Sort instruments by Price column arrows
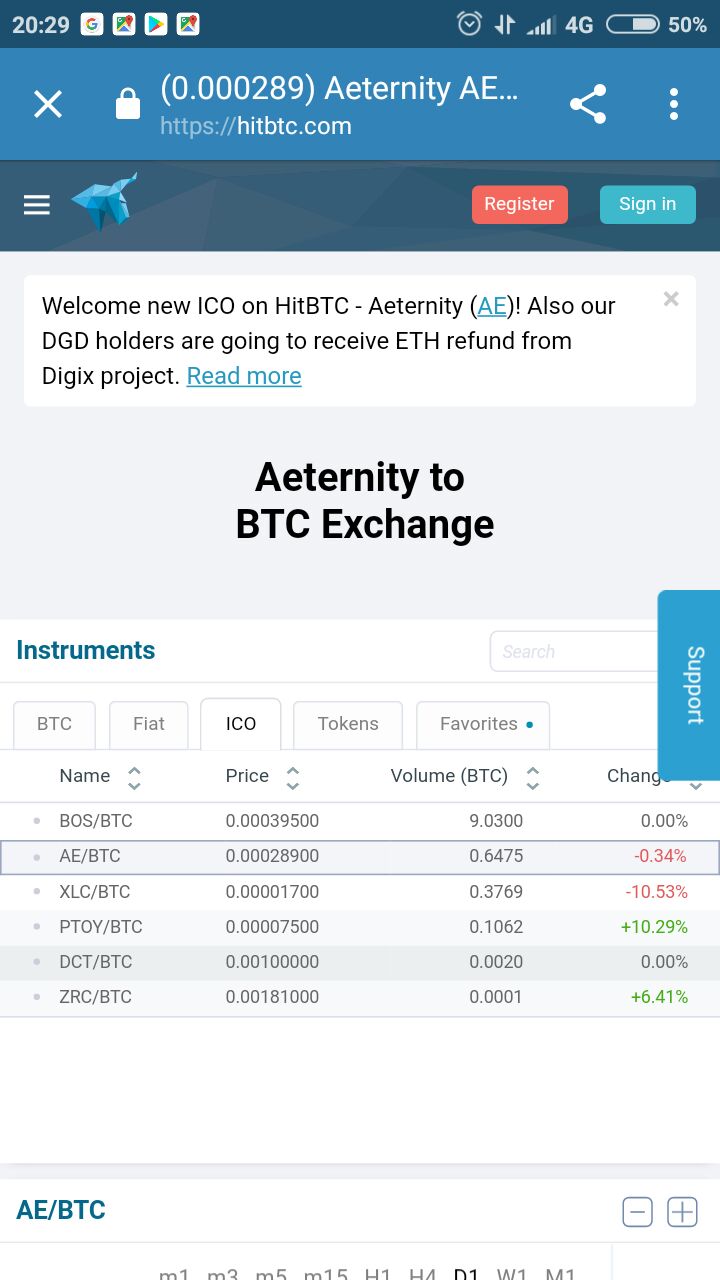This screenshot has height=1280, width=720. [x=293, y=777]
